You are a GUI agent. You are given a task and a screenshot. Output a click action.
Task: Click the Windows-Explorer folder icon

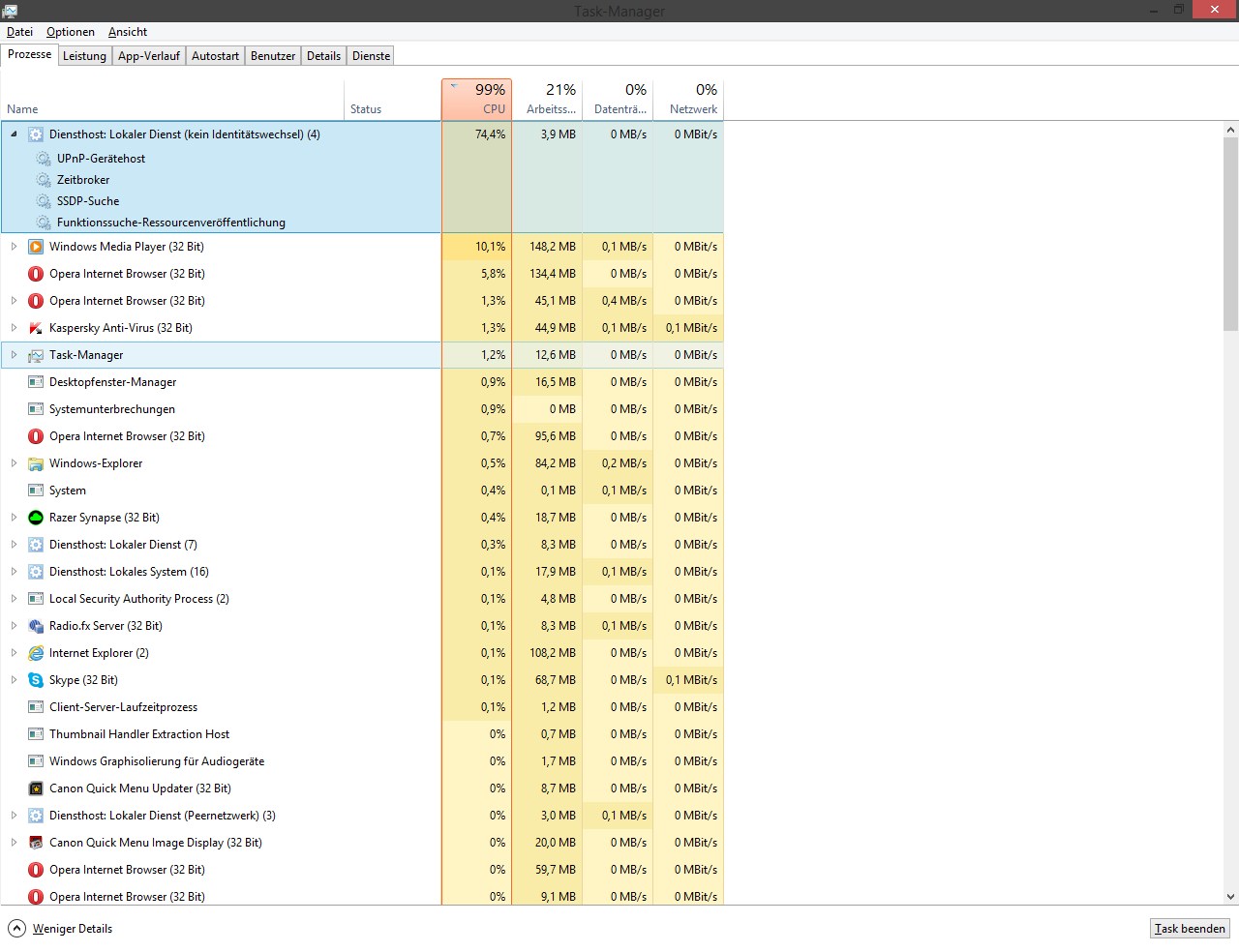[36, 463]
